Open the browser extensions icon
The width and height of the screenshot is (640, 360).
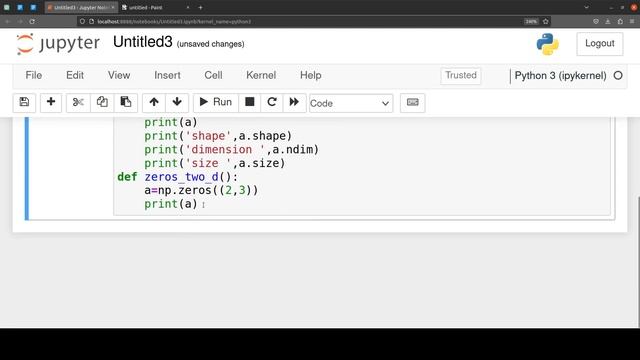620,21
